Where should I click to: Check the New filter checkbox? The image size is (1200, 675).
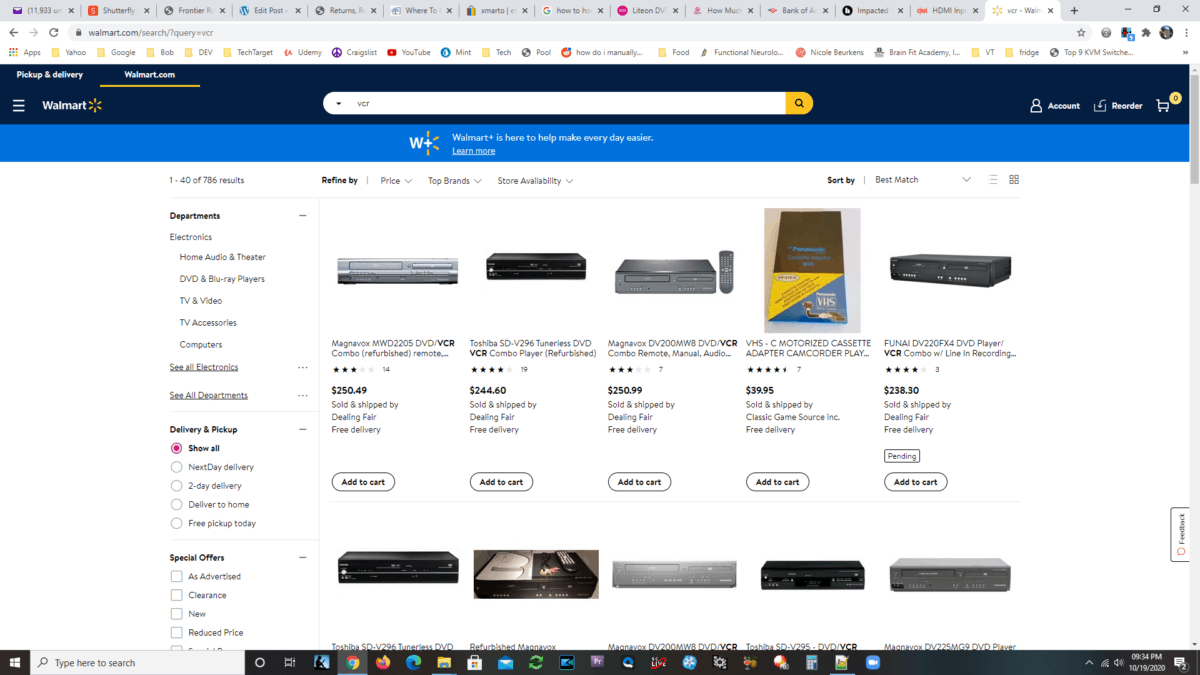[x=177, y=614]
